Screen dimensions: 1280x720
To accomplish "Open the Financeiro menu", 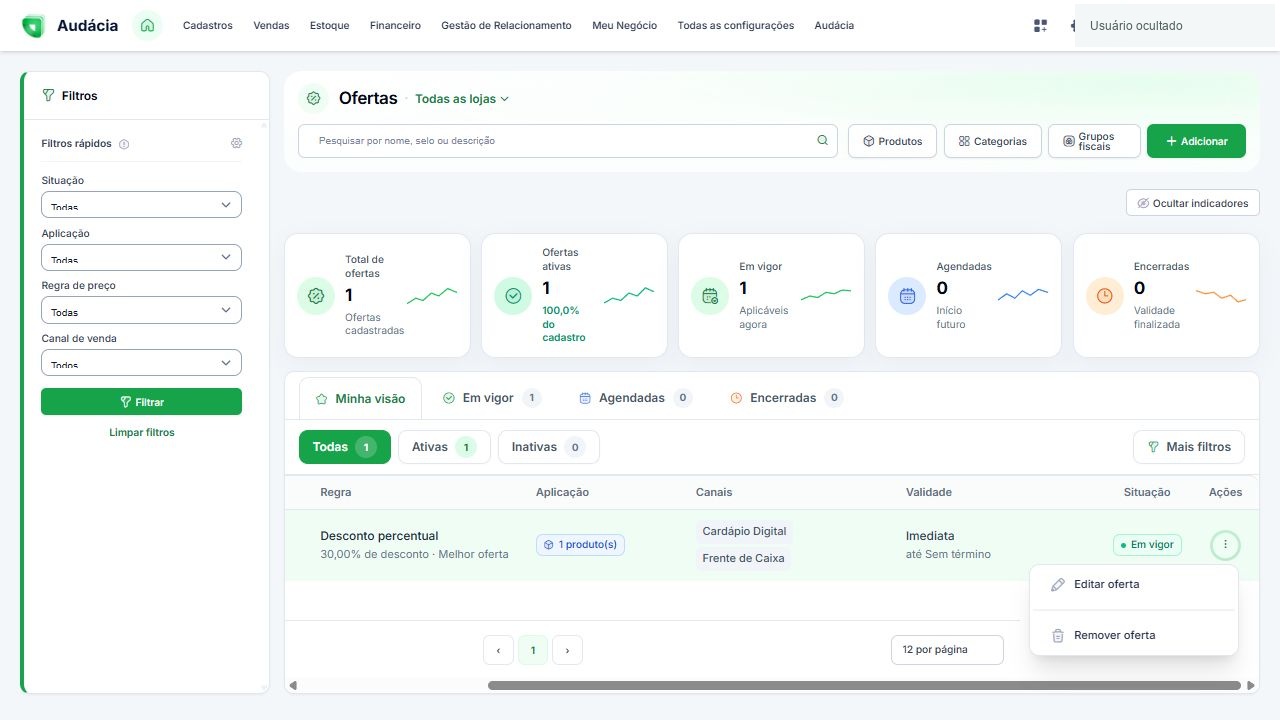I will coord(395,26).
